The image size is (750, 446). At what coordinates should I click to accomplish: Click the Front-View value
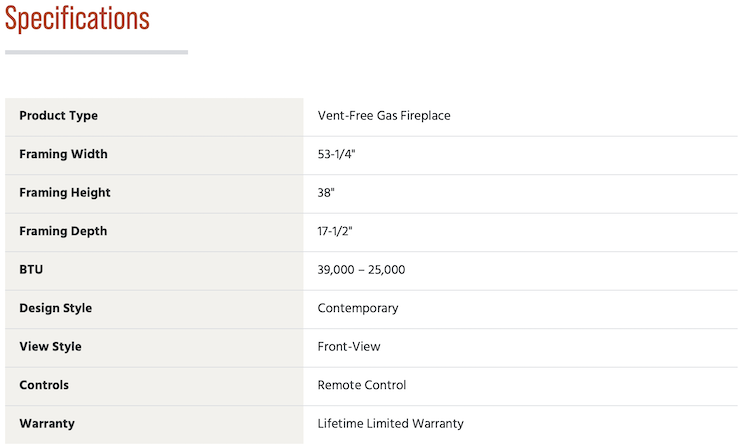click(349, 346)
